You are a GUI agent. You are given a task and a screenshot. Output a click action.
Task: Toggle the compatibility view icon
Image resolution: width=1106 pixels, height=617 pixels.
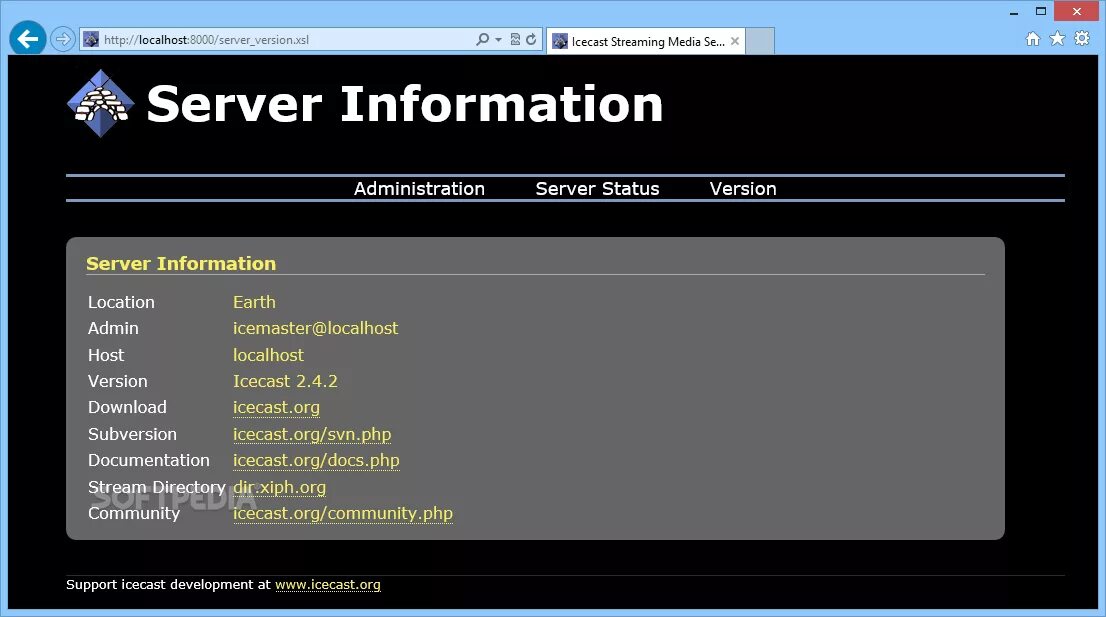[515, 39]
